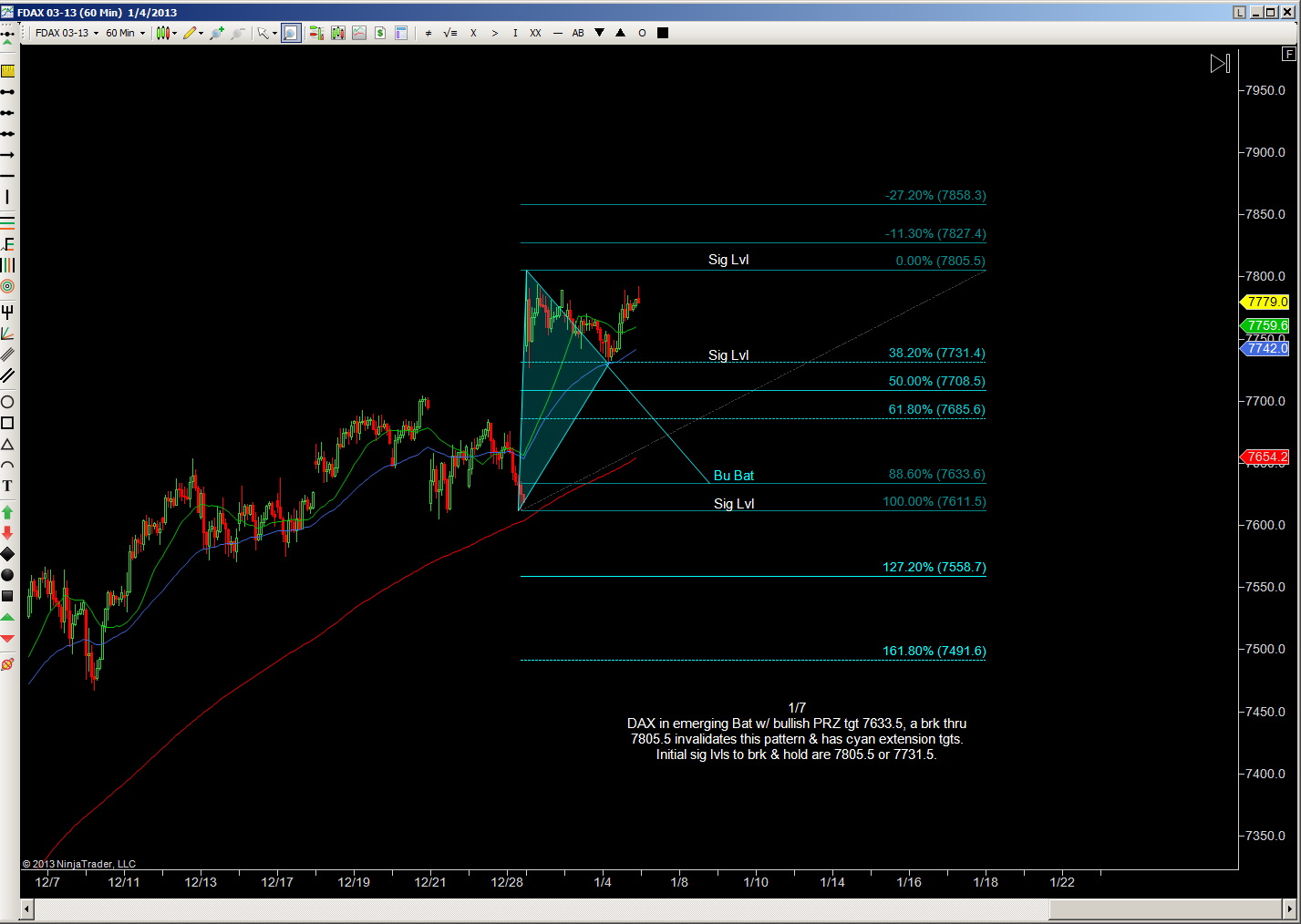Toggle the 'F' button at top-right of chart

click(x=1288, y=54)
